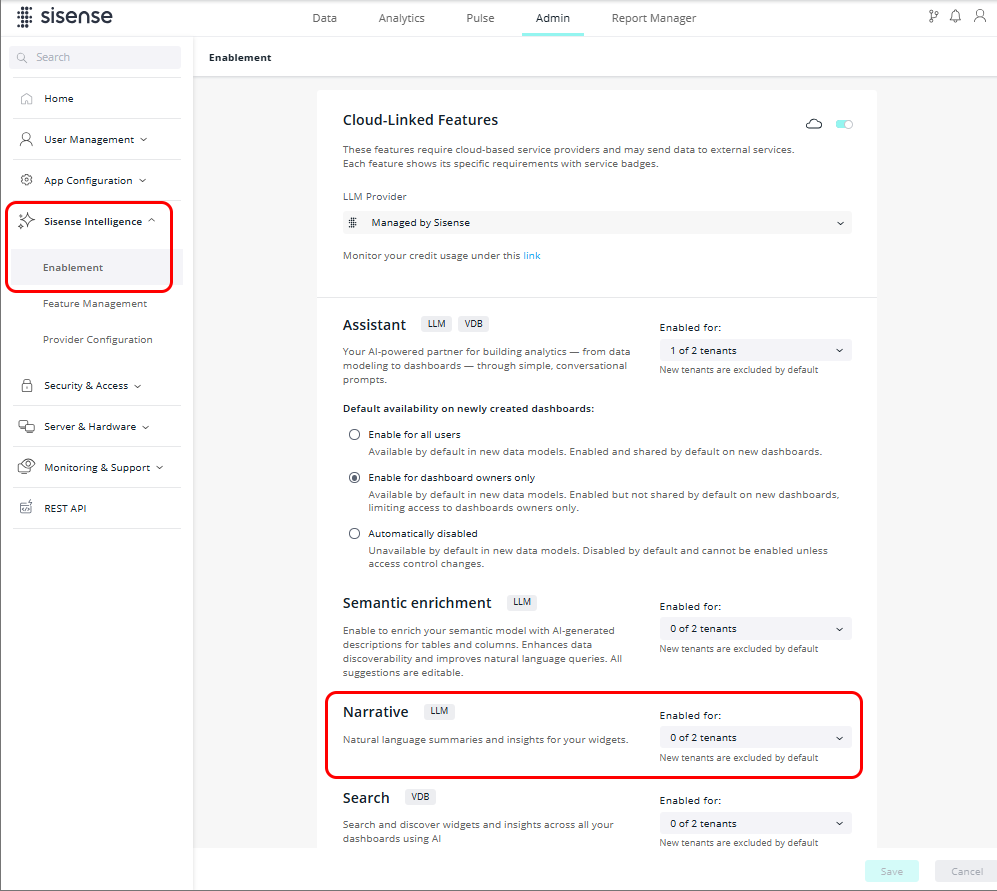This screenshot has width=997, height=891.
Task: Open Semantic enrichment tenants dropdown
Action: click(755, 628)
